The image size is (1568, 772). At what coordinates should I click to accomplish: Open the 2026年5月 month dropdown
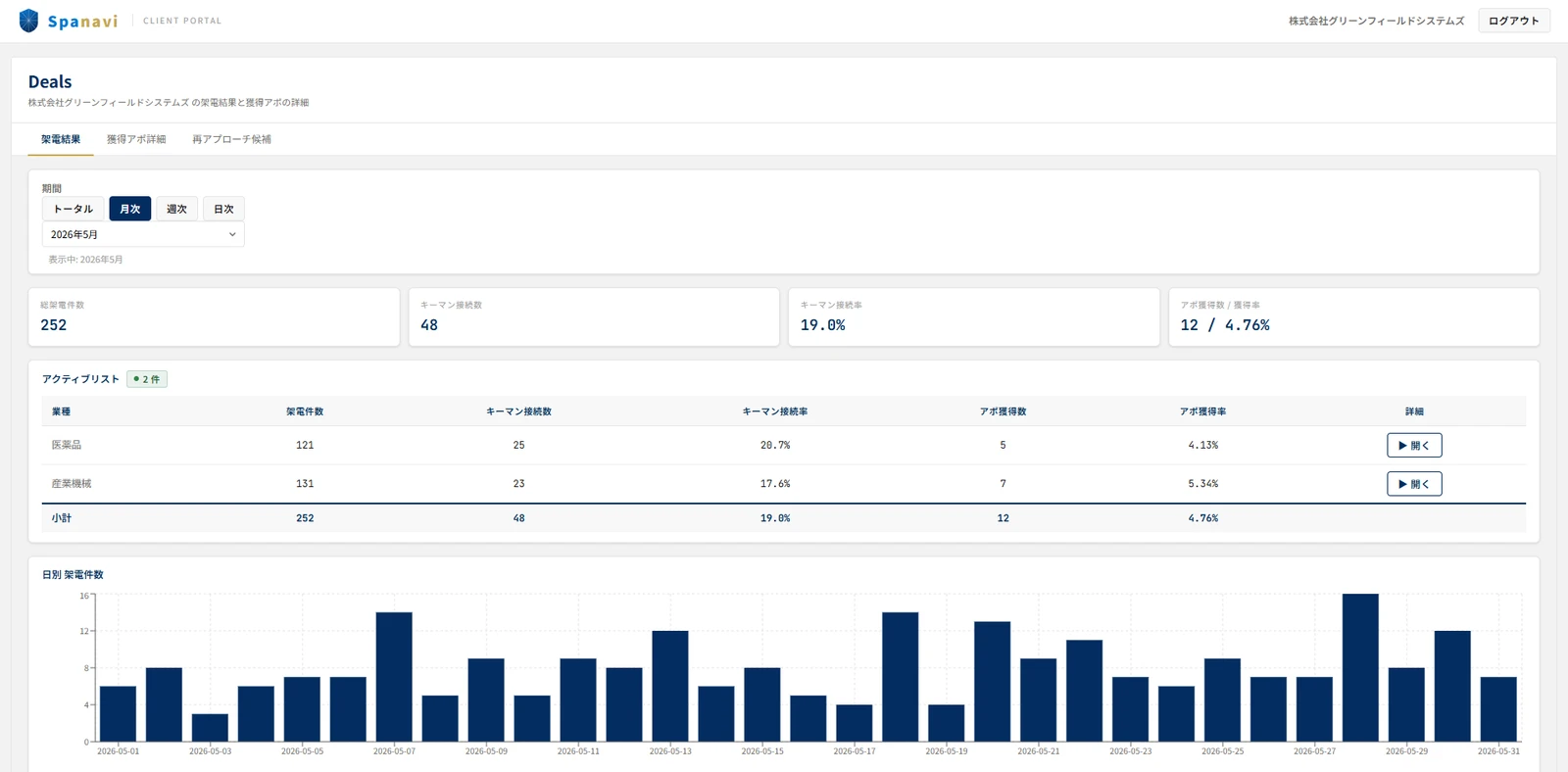143,234
